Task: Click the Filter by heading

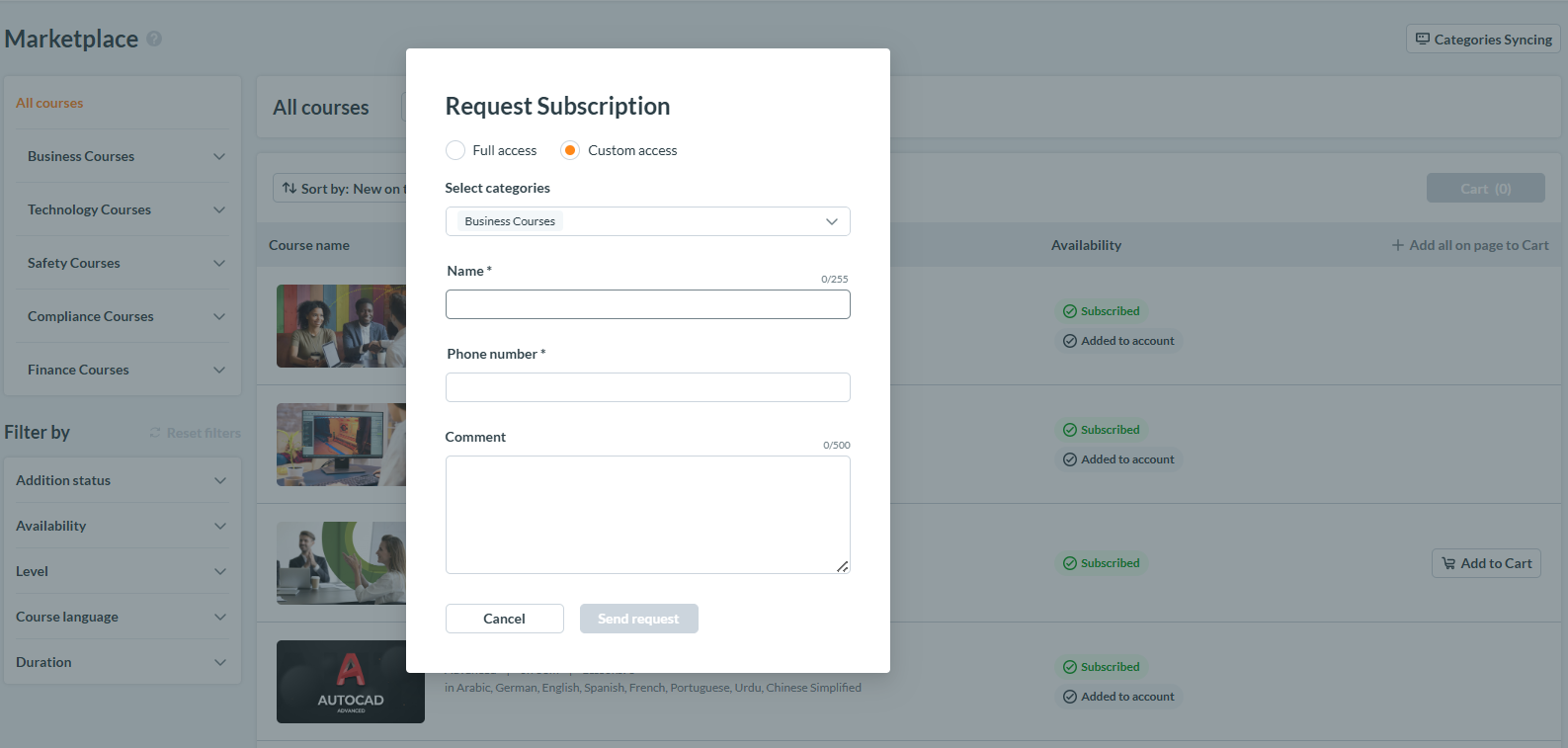Action: click(x=37, y=432)
